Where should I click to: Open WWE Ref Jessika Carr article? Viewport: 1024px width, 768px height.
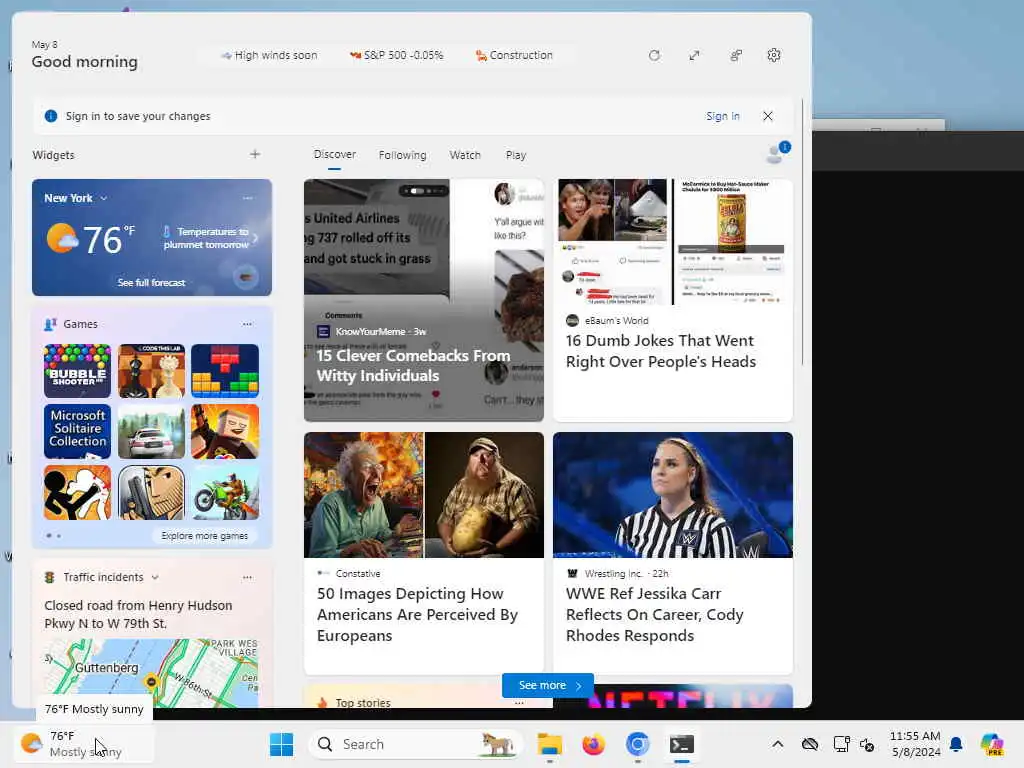pyautogui.click(x=673, y=553)
